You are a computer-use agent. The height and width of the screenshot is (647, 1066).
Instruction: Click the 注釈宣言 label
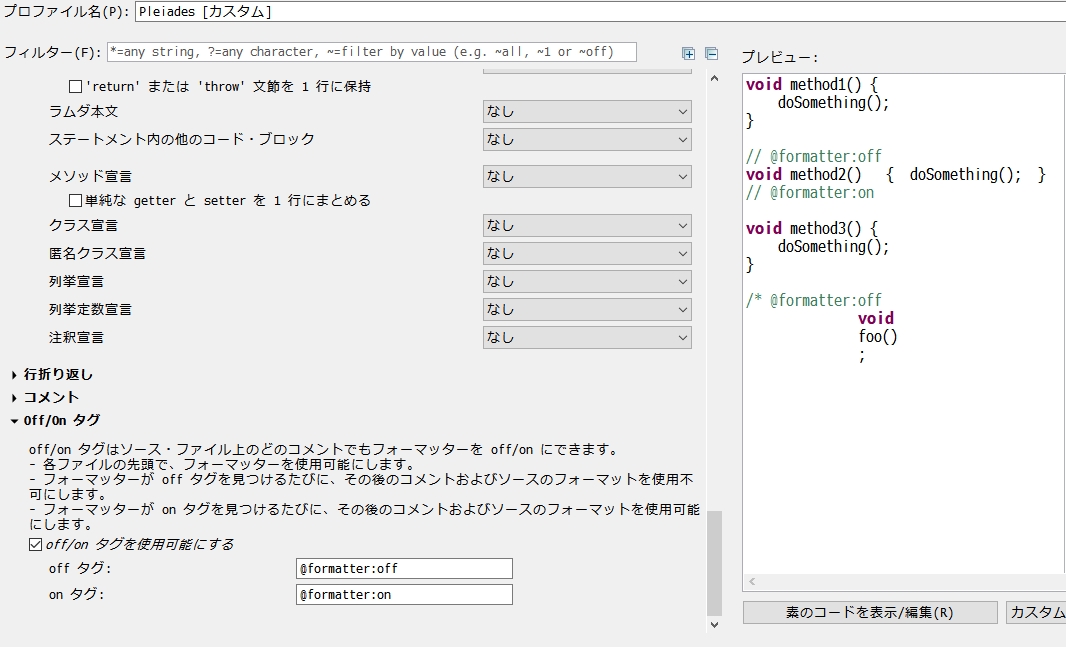click(x=76, y=337)
